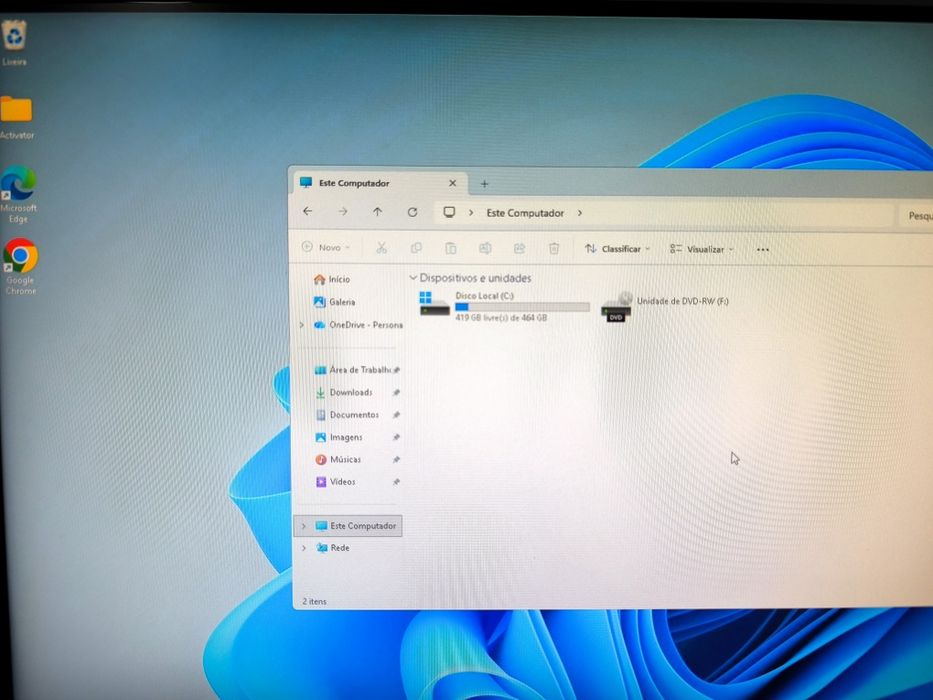Open the Activator folder on desktop

[16, 117]
